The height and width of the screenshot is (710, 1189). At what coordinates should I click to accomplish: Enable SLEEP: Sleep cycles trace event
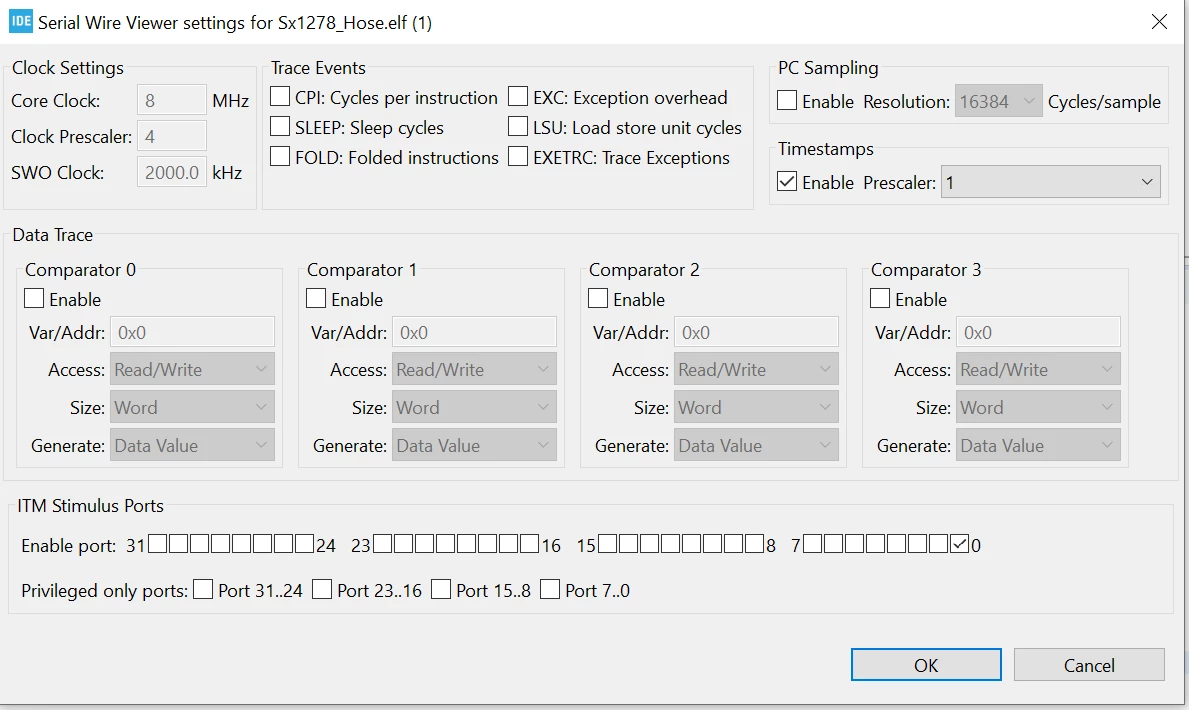point(280,126)
